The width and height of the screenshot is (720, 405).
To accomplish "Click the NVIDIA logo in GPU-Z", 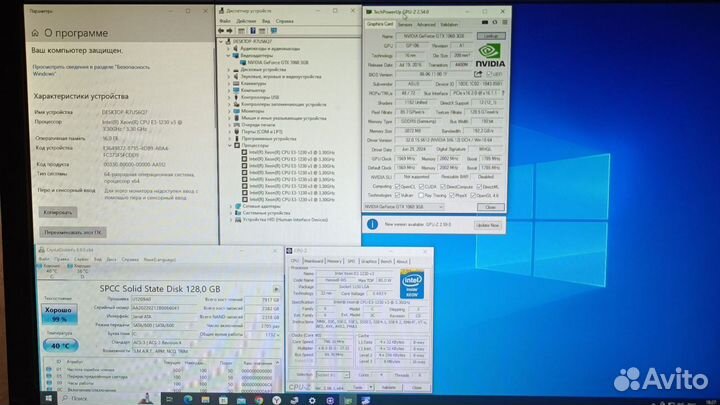I will [490, 55].
